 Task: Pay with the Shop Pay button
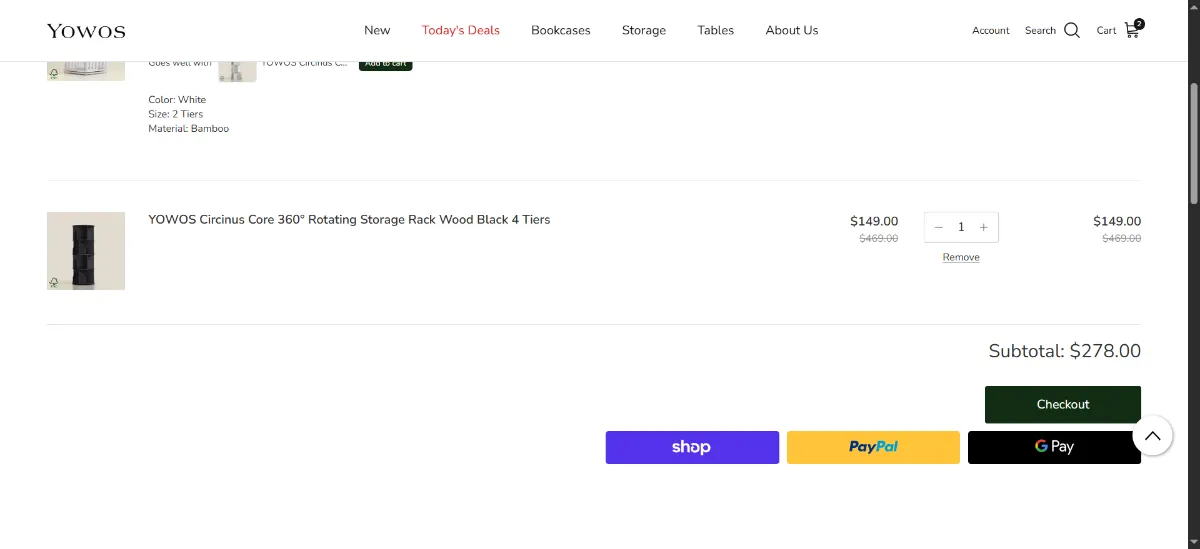point(692,447)
